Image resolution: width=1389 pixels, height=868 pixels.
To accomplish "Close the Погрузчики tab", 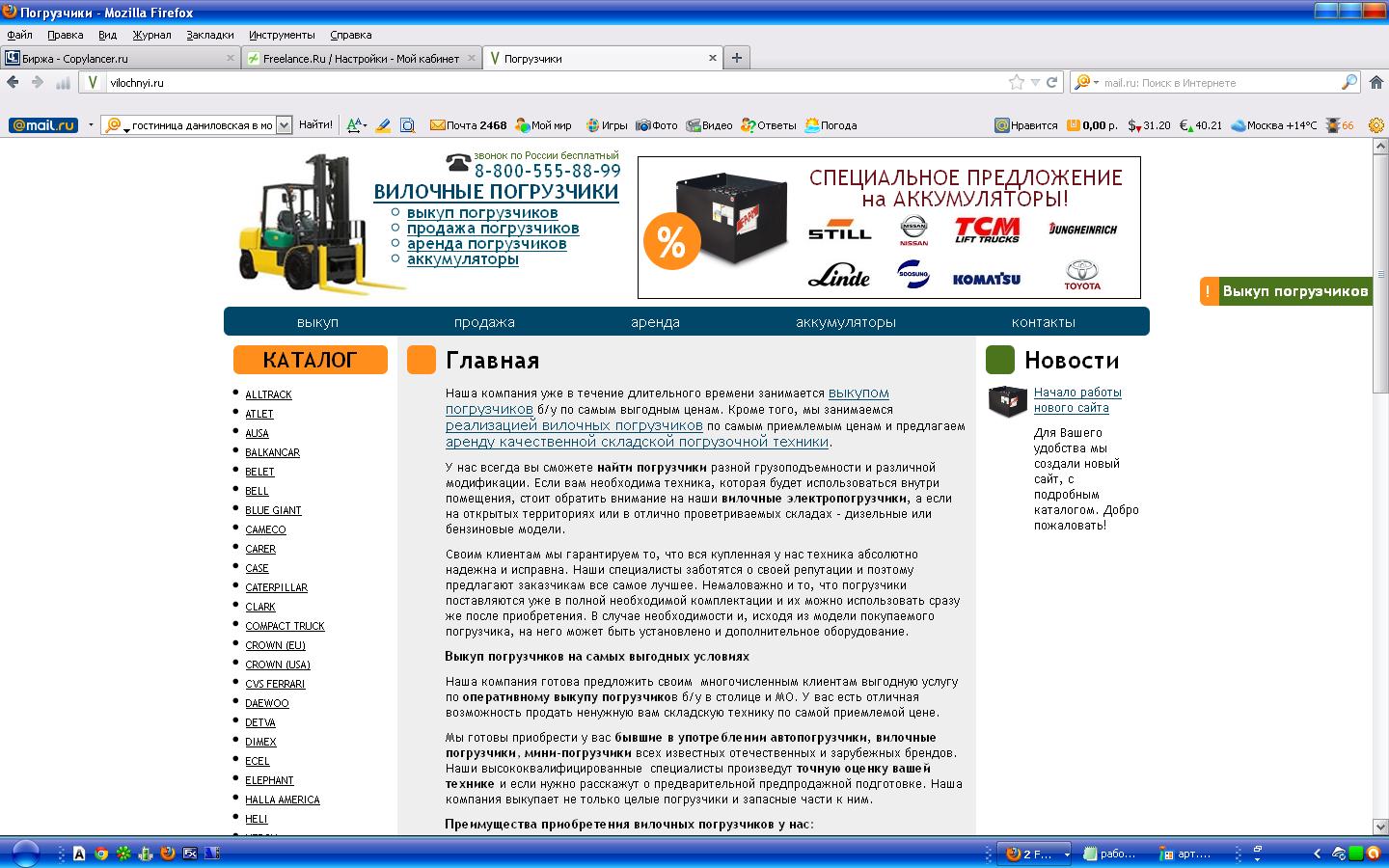I will click(x=713, y=58).
